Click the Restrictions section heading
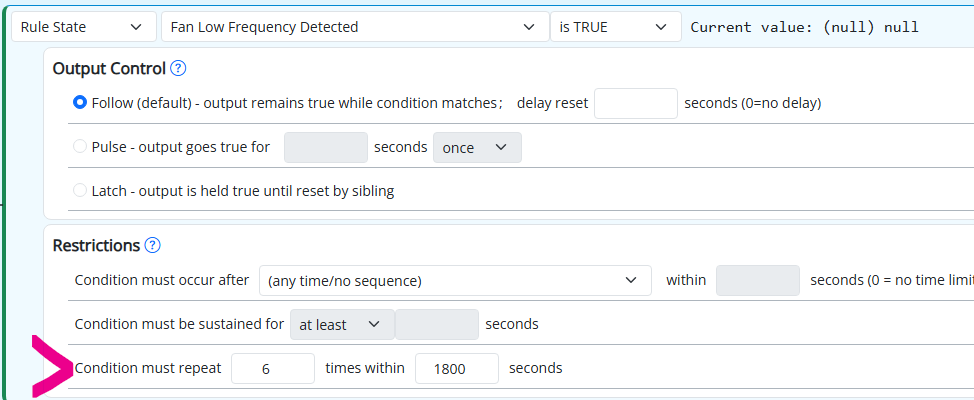The image size is (974, 400). (95, 245)
